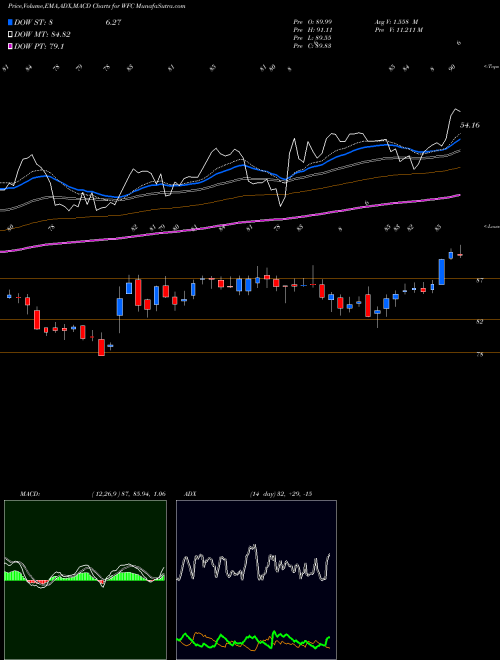Open the ADX indicator chart panel
This screenshot has height=660, width=500.
coord(256,580)
